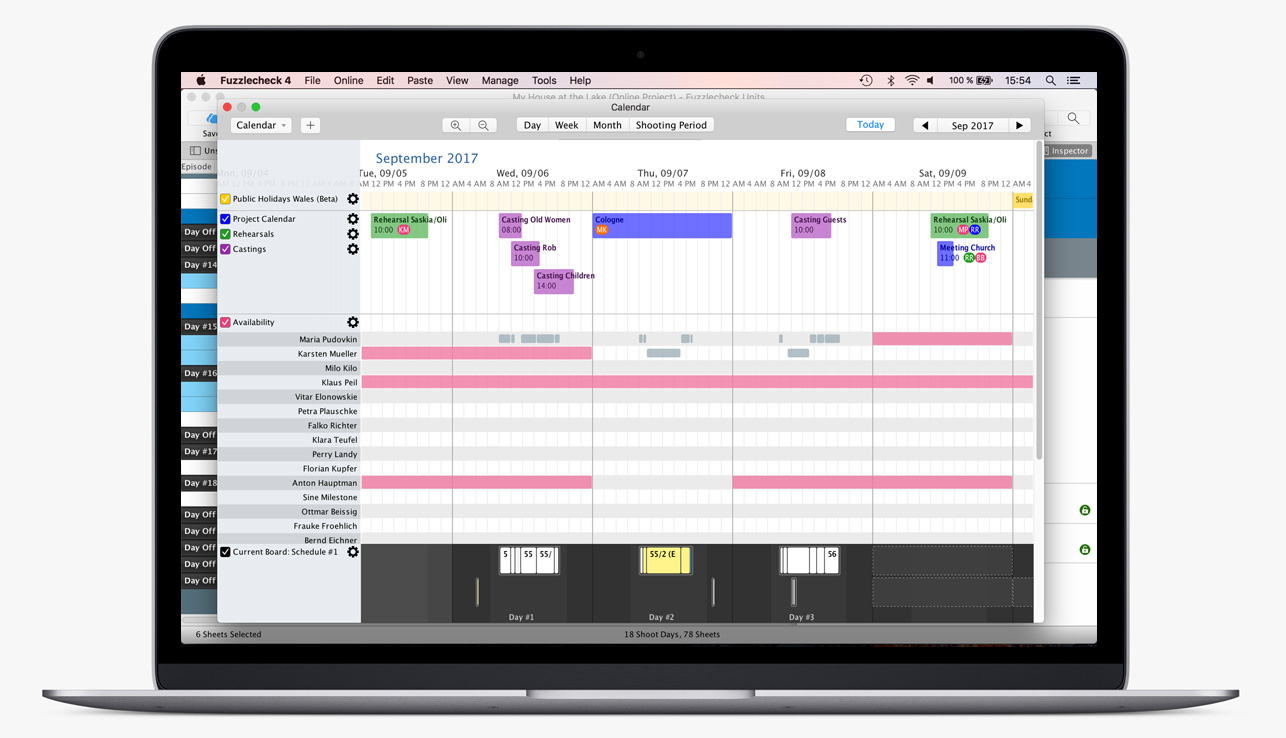Screen dimensions: 1286x738
Task: Zoom out the calendar with magnifier minus
Action: (483, 125)
